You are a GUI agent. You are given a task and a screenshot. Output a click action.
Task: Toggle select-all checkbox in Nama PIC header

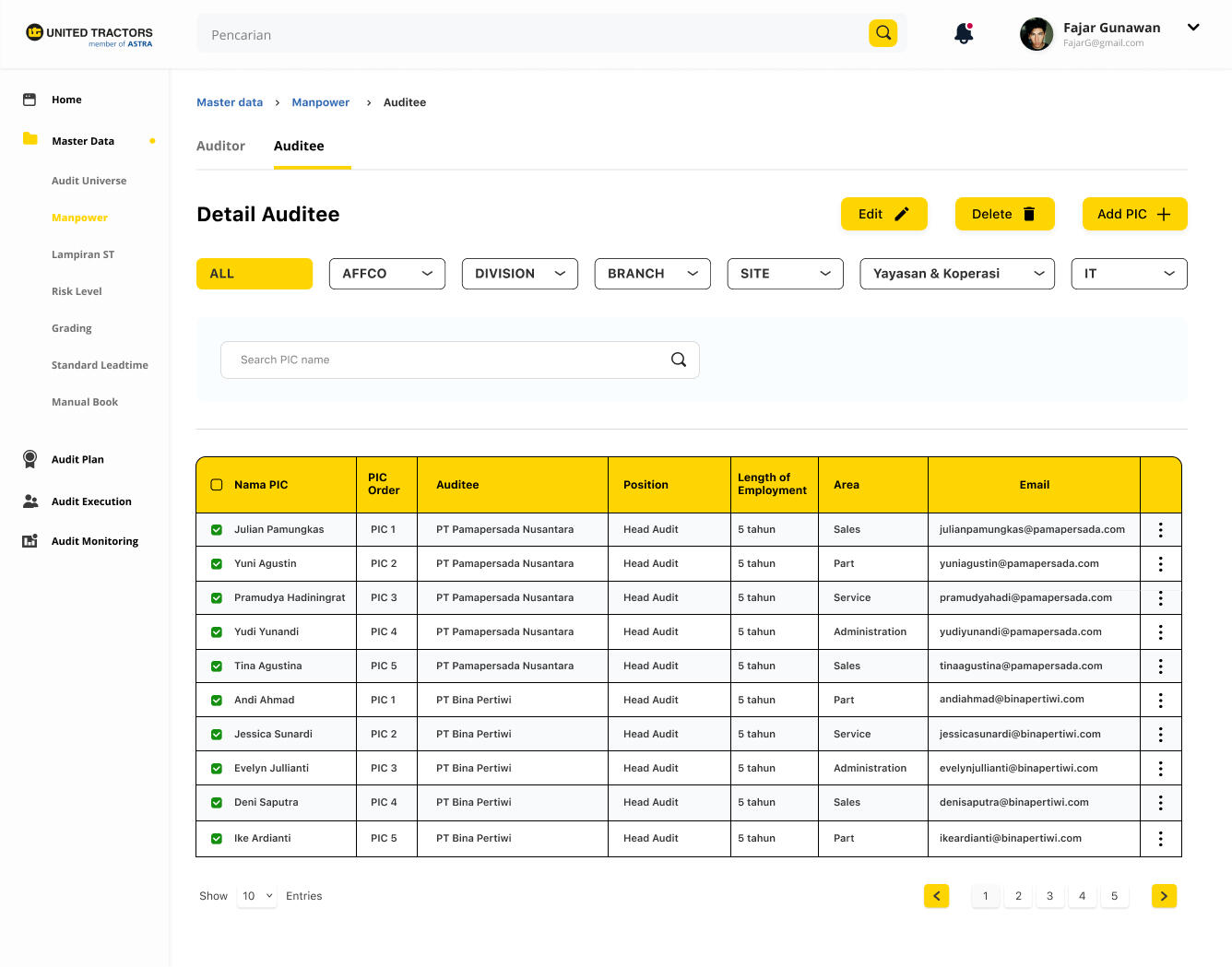point(217,485)
